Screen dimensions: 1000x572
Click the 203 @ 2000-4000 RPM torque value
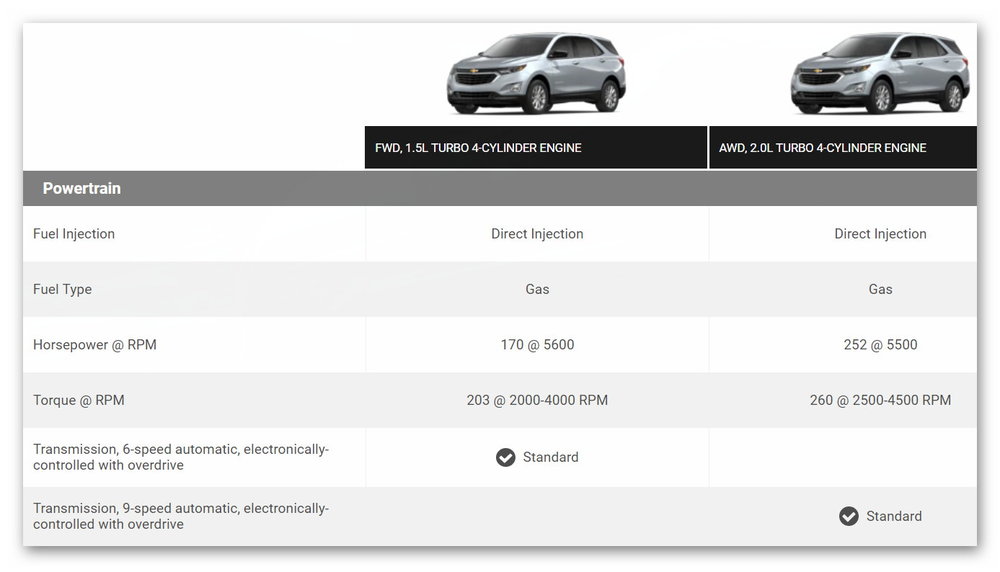click(537, 400)
